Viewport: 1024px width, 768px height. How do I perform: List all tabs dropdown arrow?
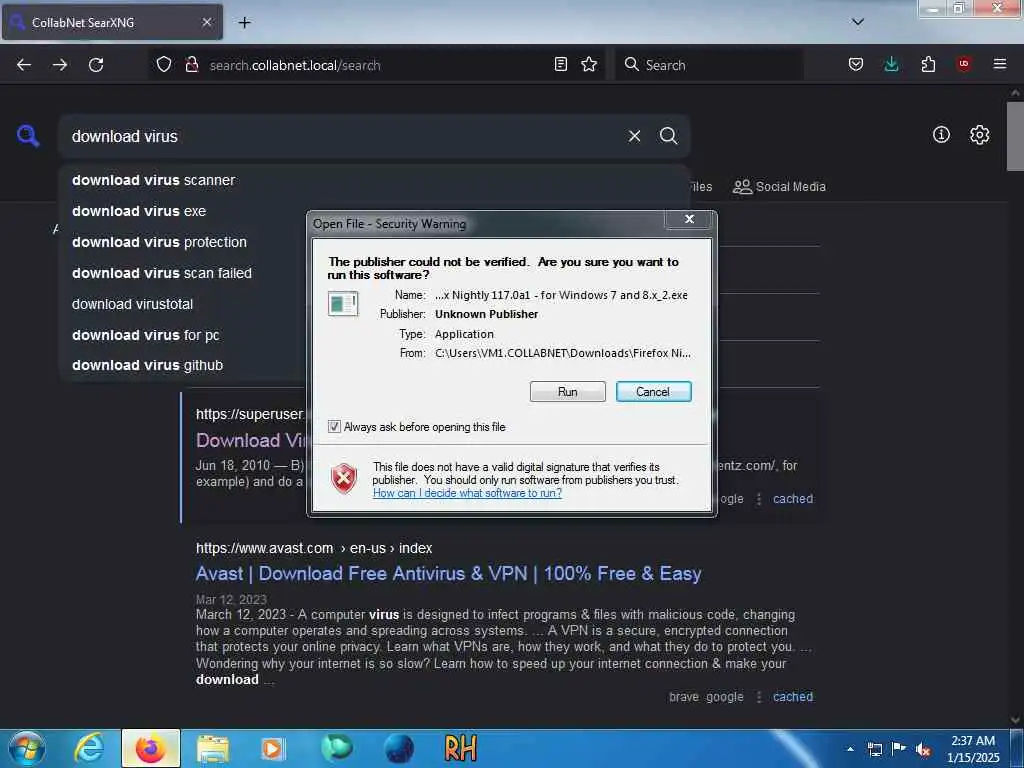tap(858, 22)
